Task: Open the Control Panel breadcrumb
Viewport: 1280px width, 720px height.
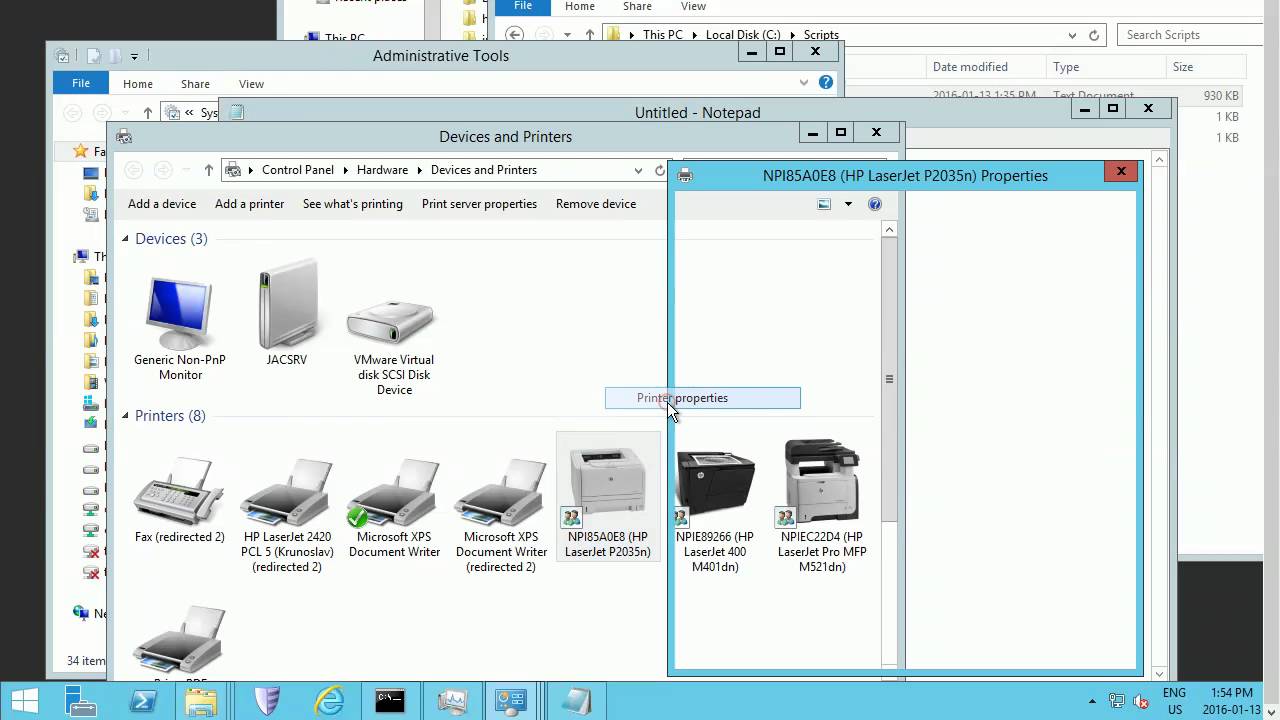Action: coord(298,170)
